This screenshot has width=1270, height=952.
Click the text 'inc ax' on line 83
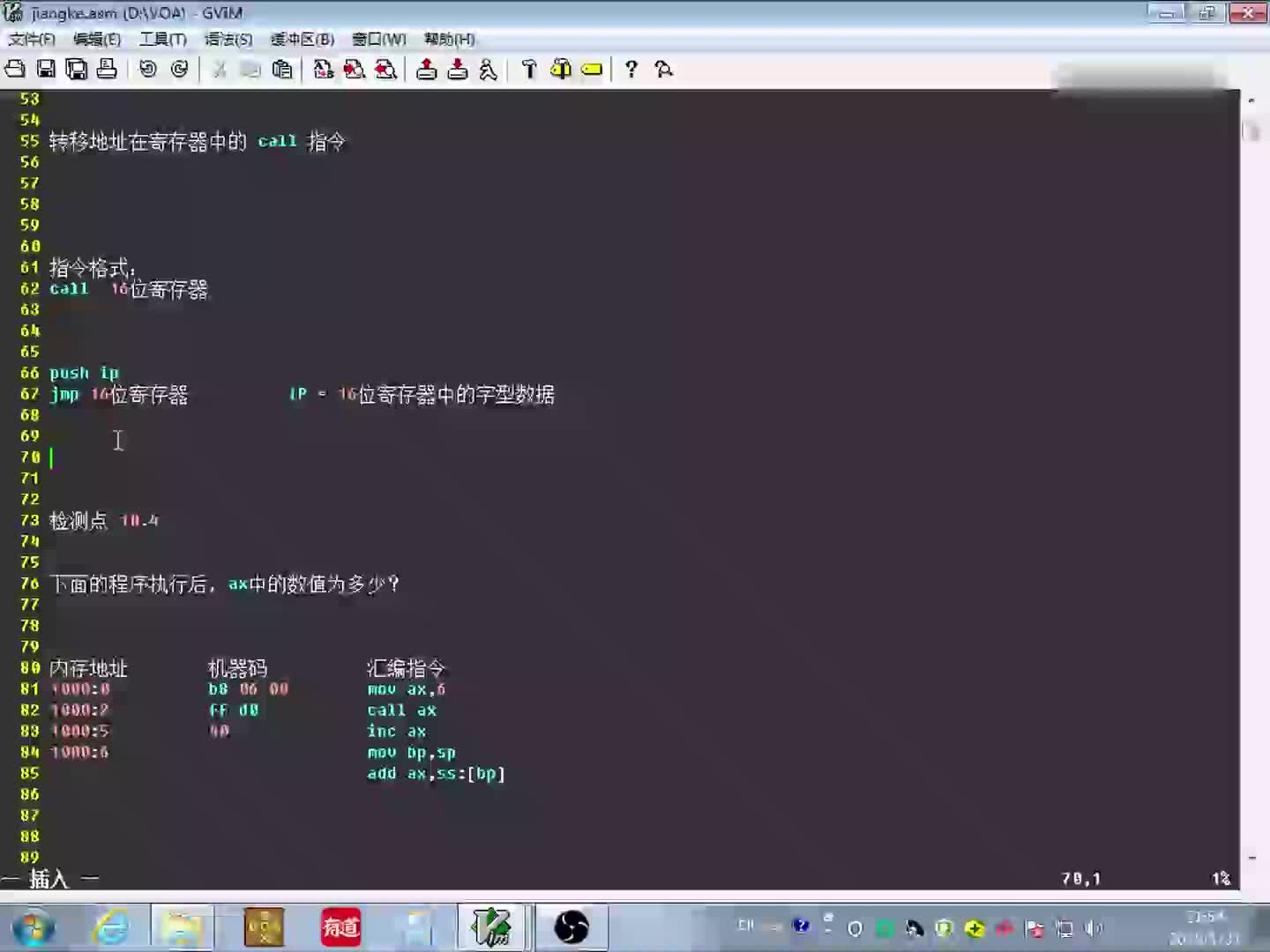pyautogui.click(x=397, y=732)
